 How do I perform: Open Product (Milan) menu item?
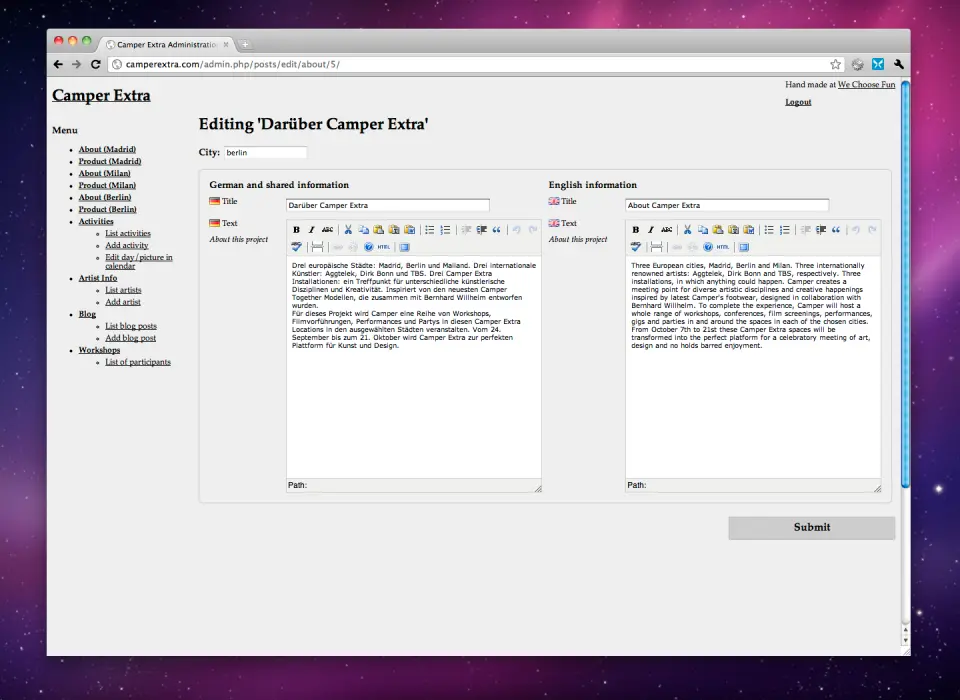coord(107,185)
